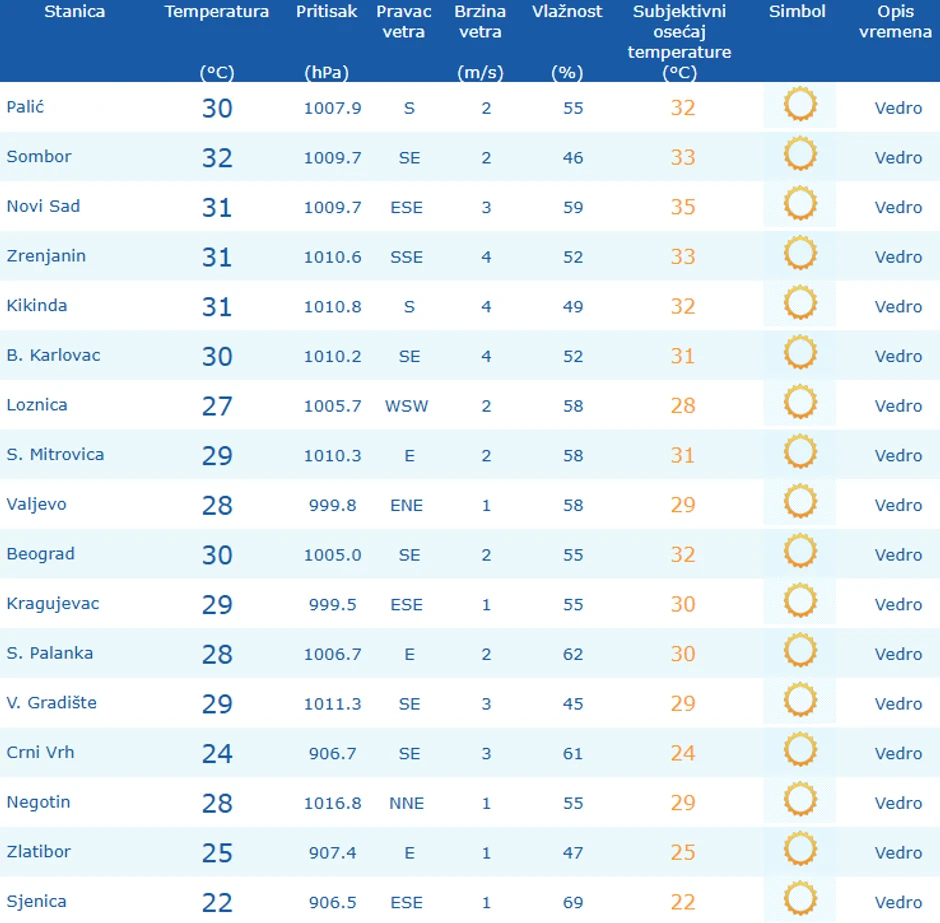Click the S. Palanka station name

pos(50,653)
